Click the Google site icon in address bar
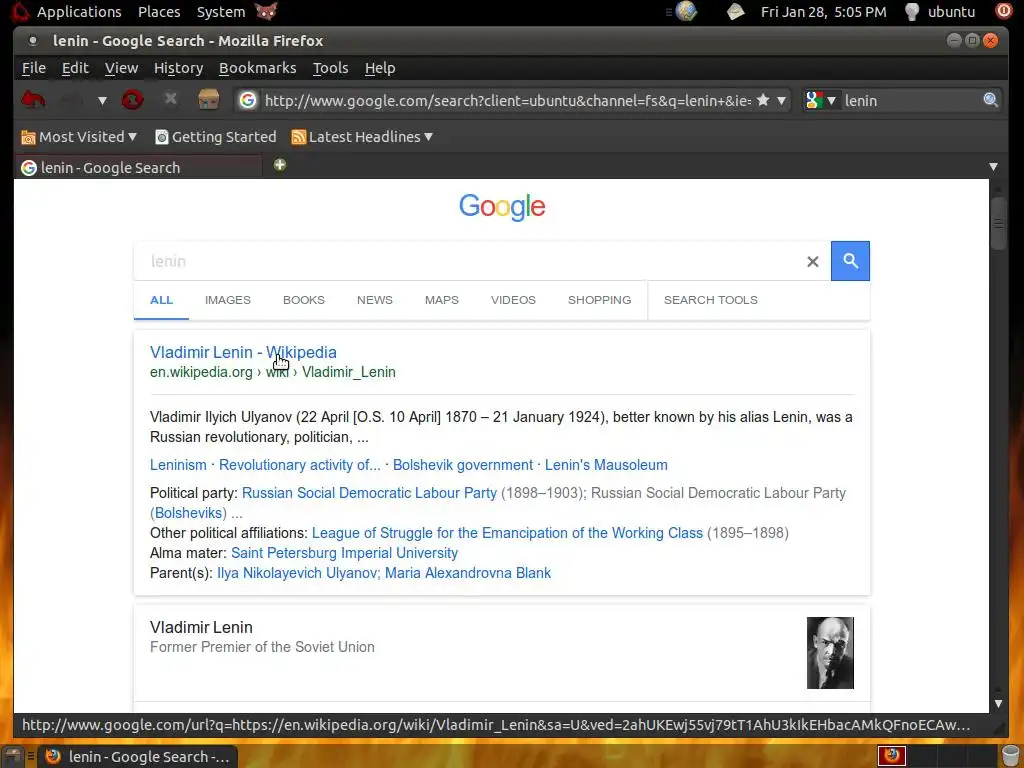The image size is (1024, 768). click(248, 100)
